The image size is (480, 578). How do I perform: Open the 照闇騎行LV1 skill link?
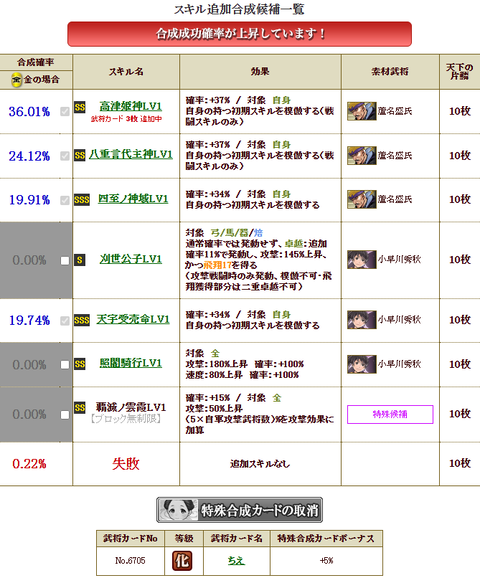coord(131,363)
